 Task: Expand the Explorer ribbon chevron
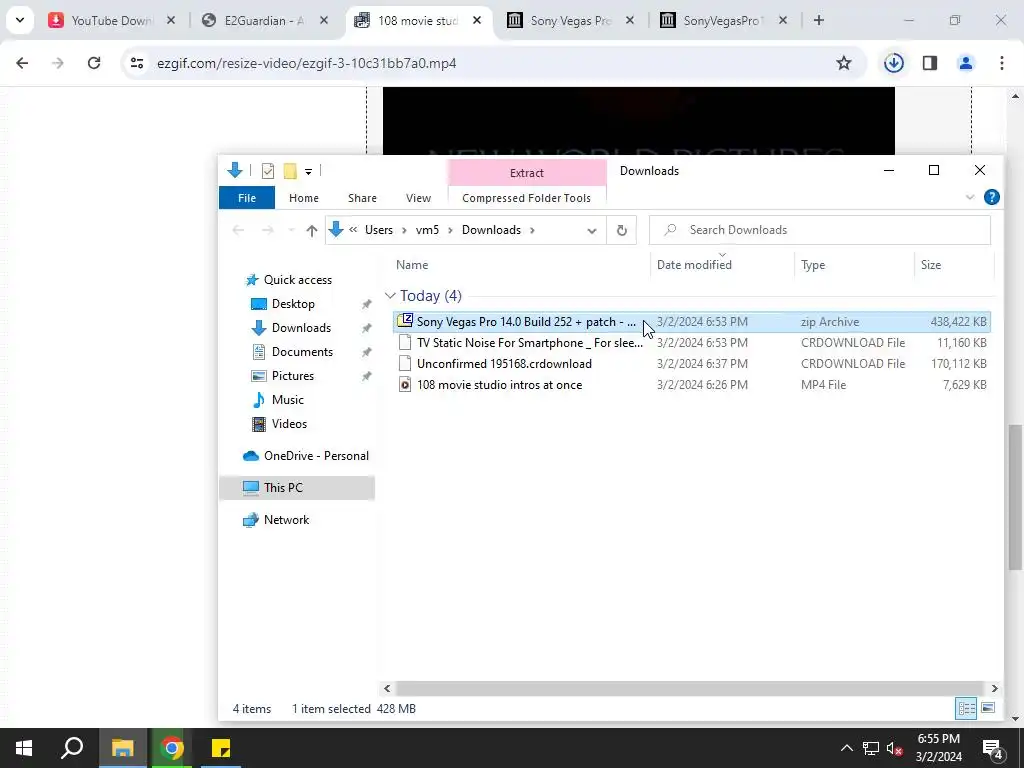tap(970, 197)
